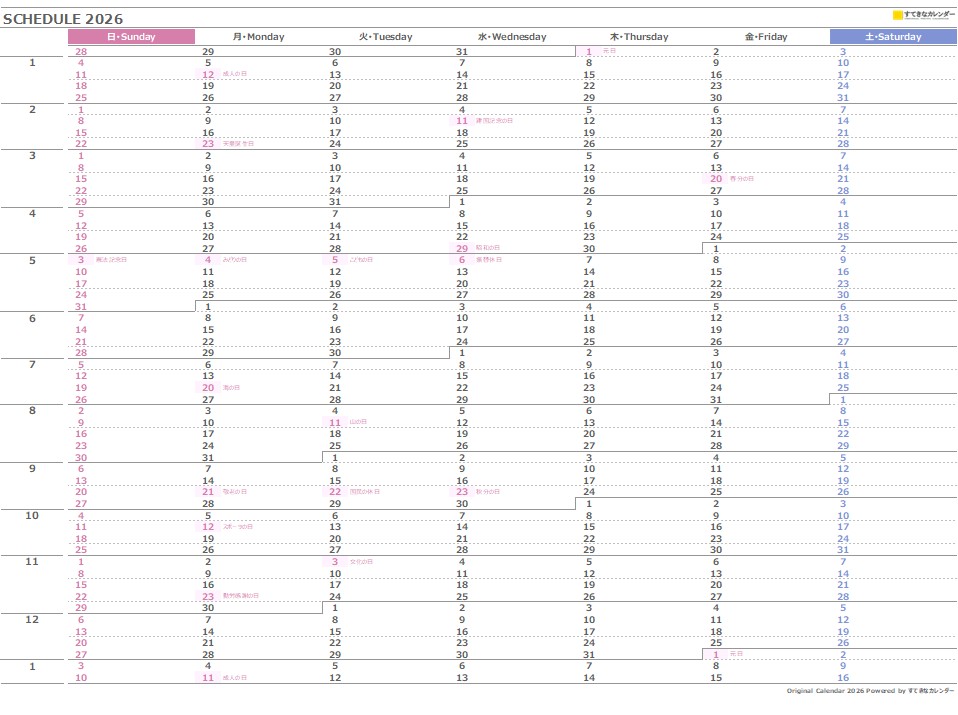Click the Monday column header
The height and width of the screenshot is (715, 958).
[x=258, y=37]
